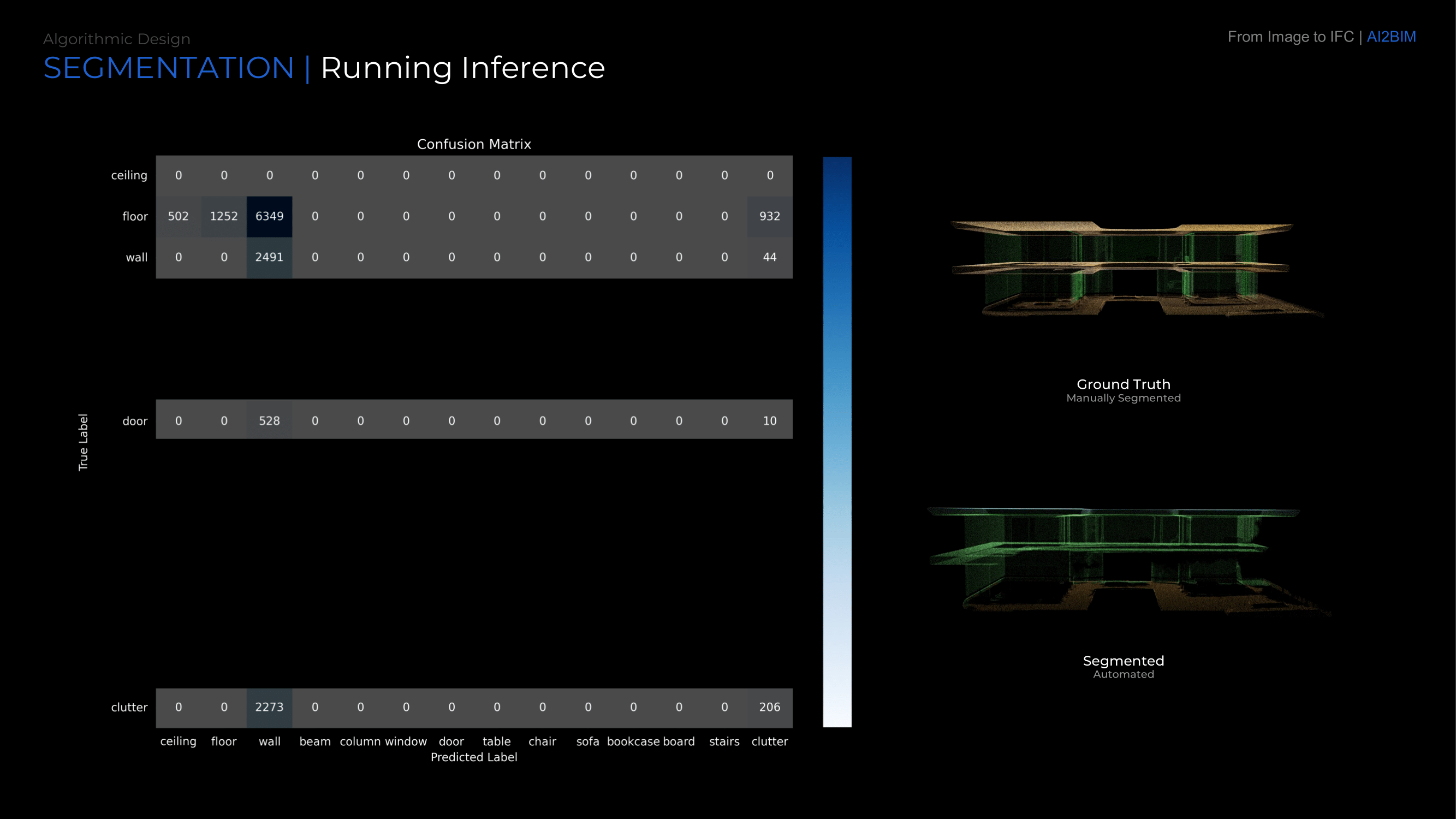Click the 'Algorithmic Design' subtitle
The height and width of the screenshot is (819, 1456).
(x=116, y=39)
